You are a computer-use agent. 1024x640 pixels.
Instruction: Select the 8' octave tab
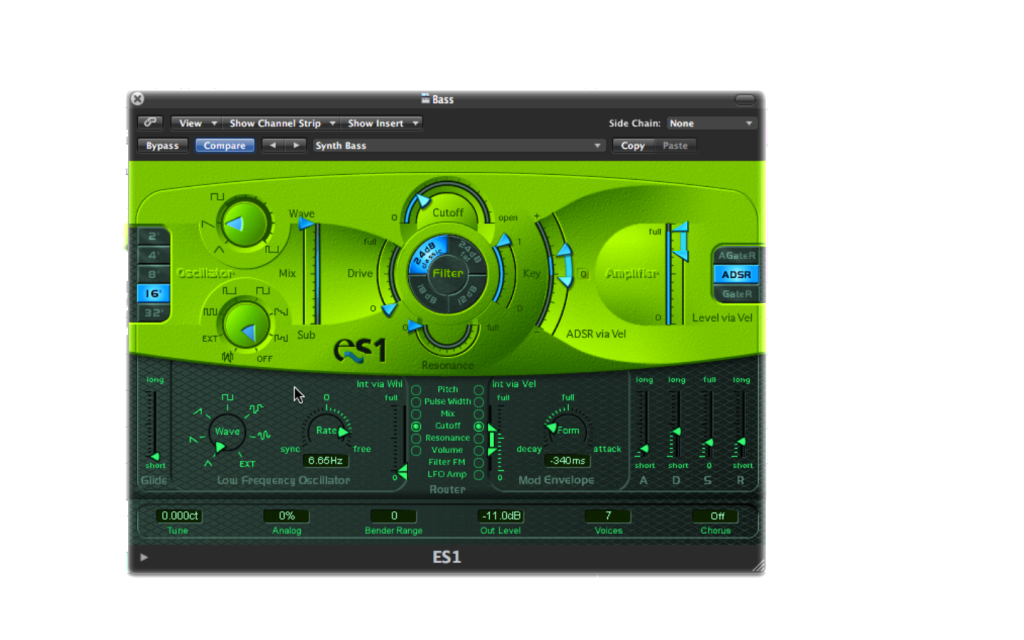click(x=153, y=274)
